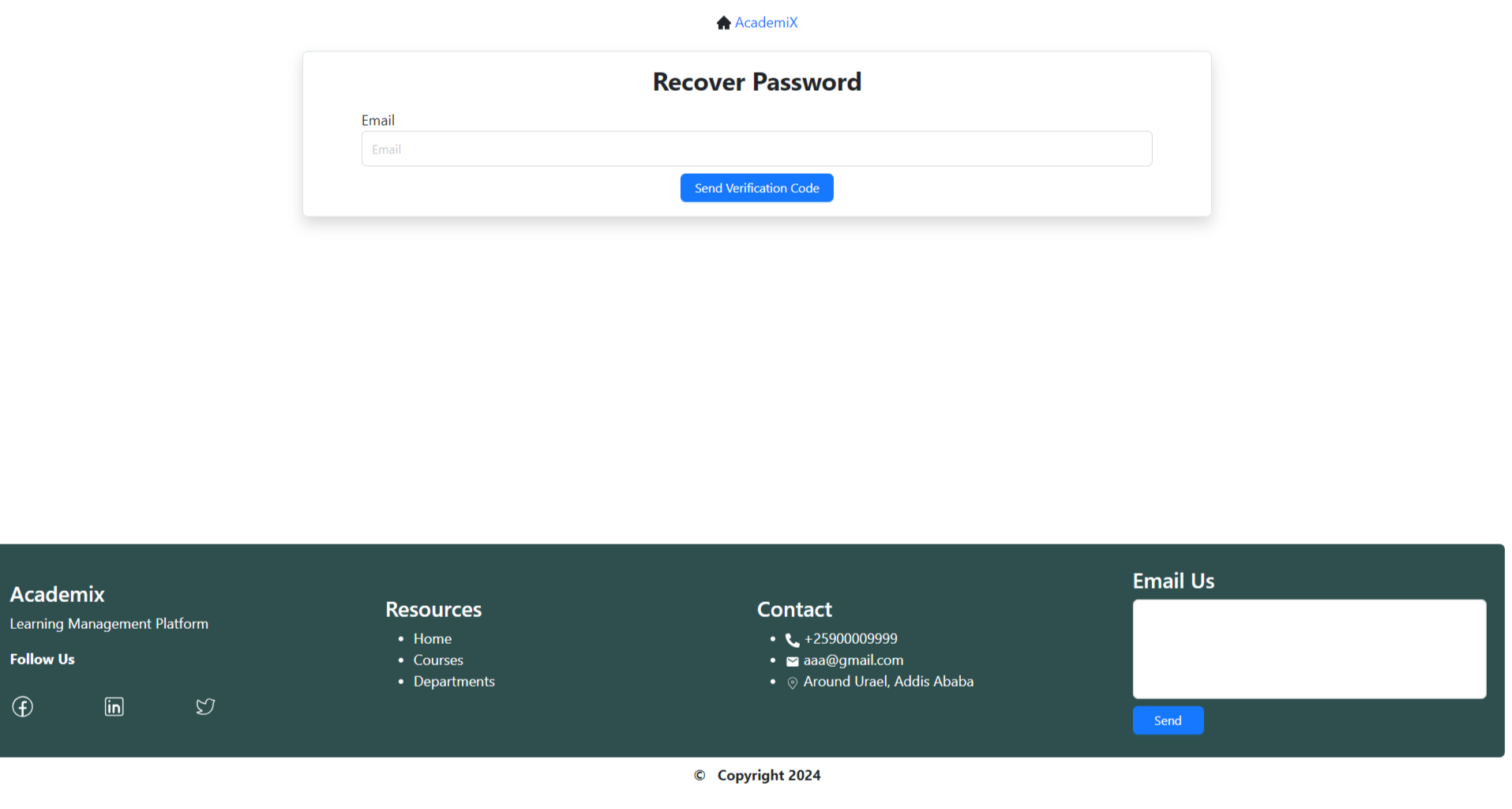The width and height of the screenshot is (1512, 809).
Task: Open the Twitter icon in footer
Action: [x=205, y=706]
